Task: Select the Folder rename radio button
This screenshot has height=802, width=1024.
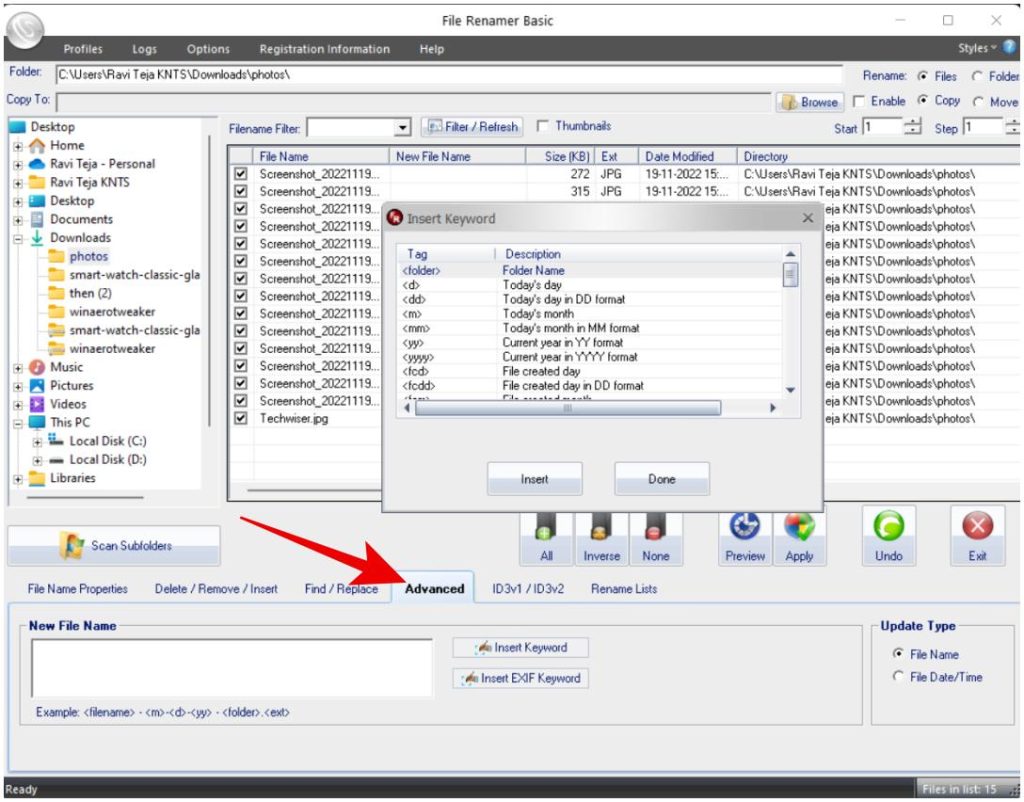Action: [977, 76]
